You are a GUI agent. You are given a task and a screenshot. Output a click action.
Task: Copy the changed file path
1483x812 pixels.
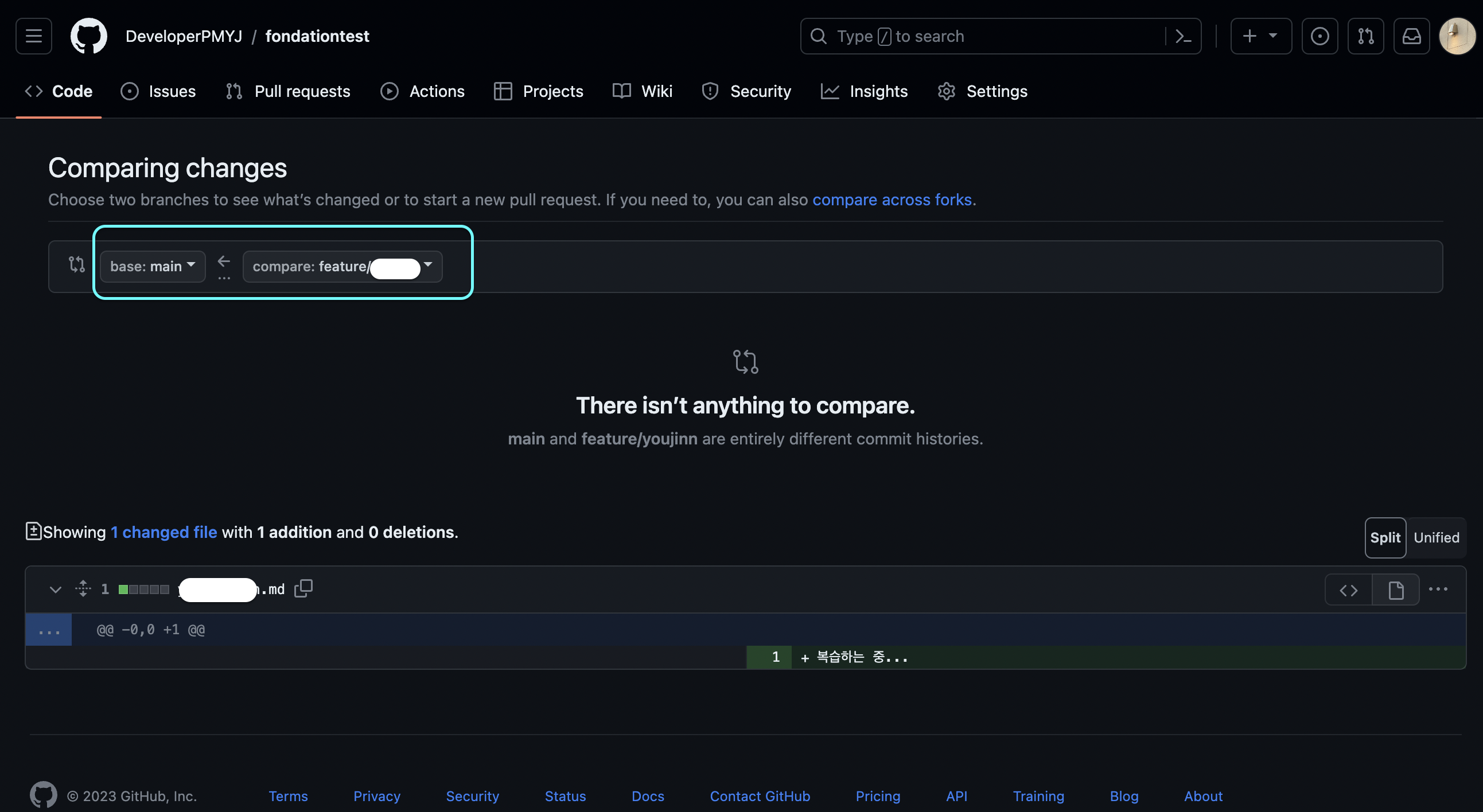point(303,589)
